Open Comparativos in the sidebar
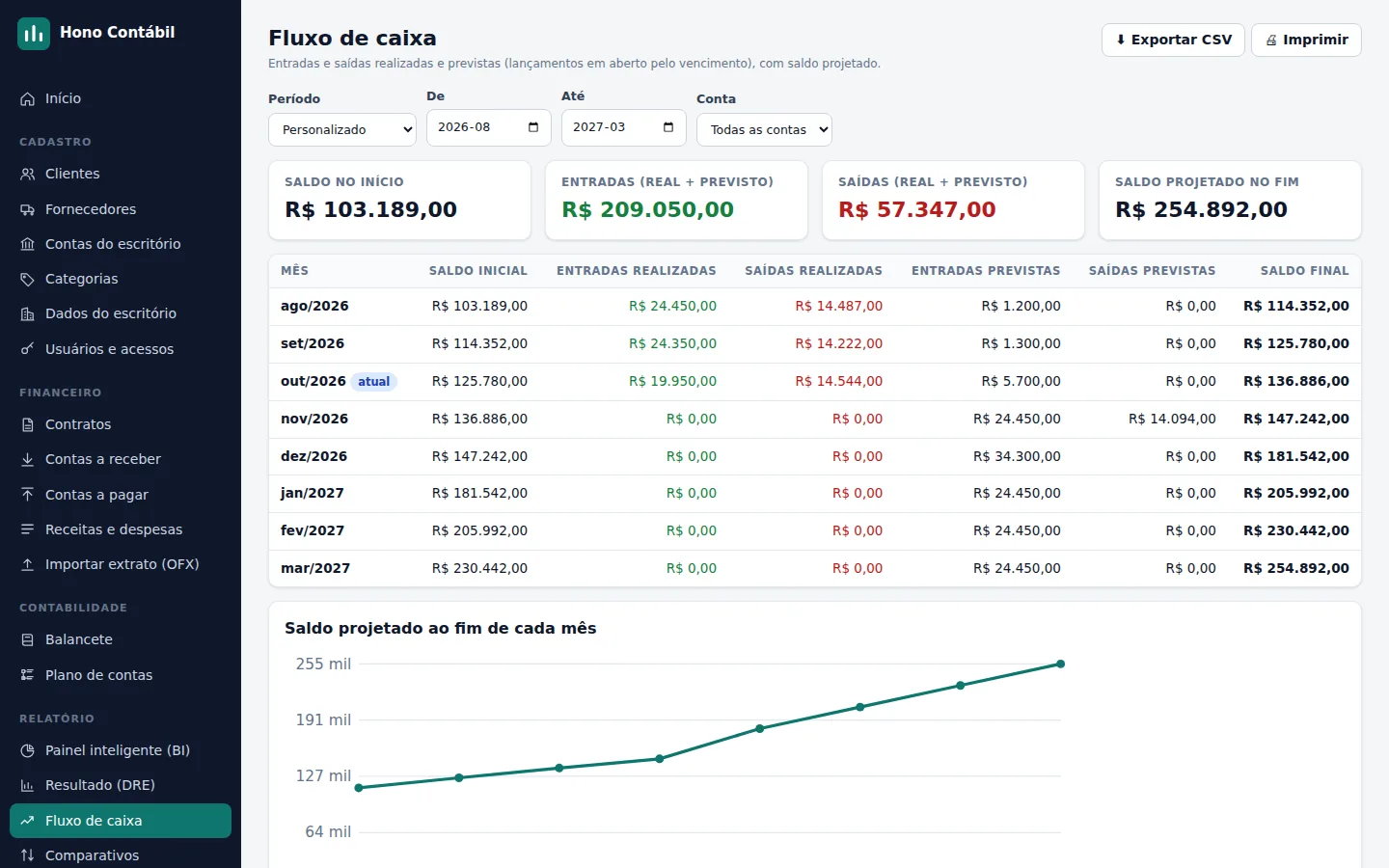 [x=121, y=855]
